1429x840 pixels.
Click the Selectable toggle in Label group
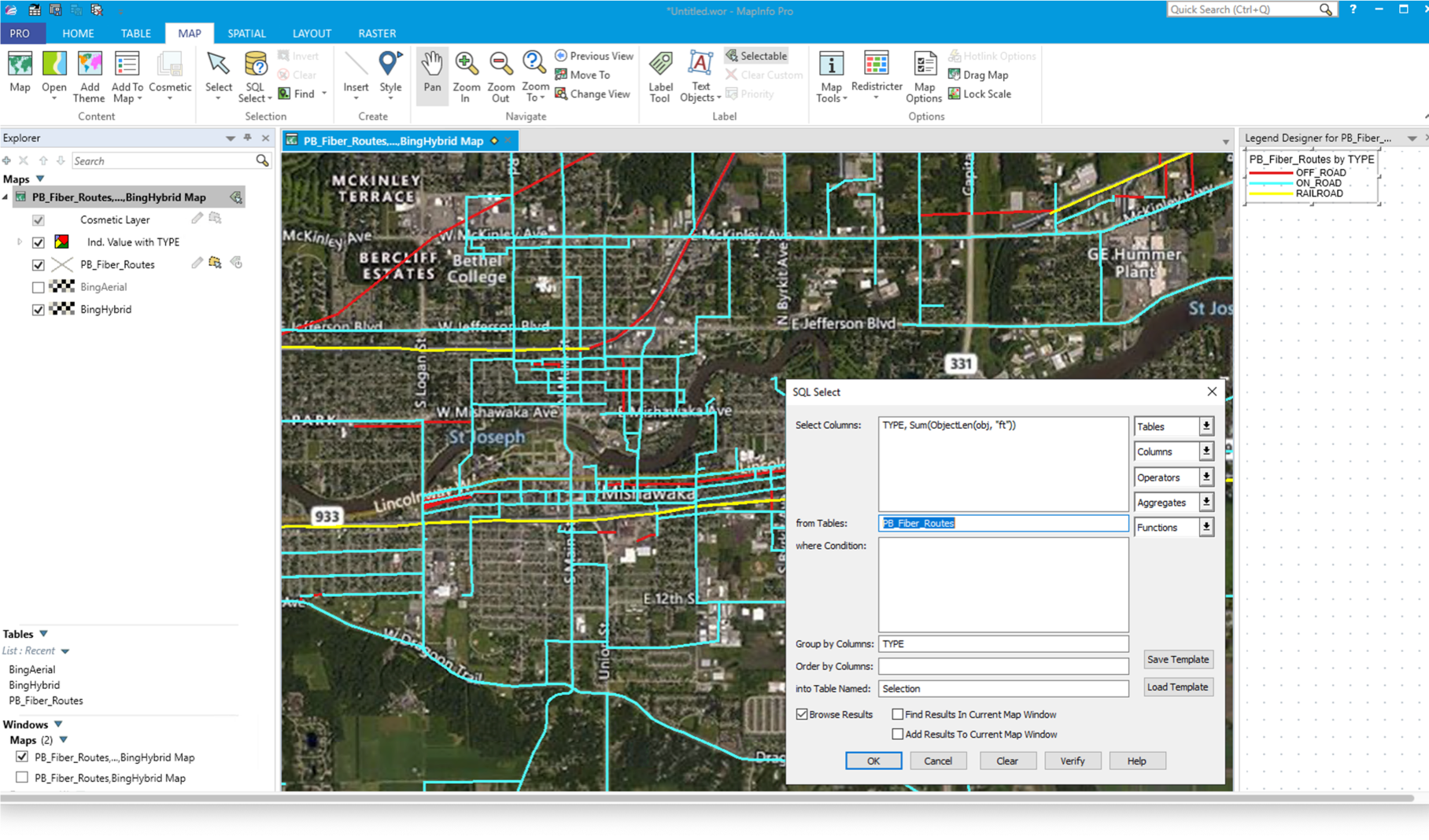click(756, 56)
